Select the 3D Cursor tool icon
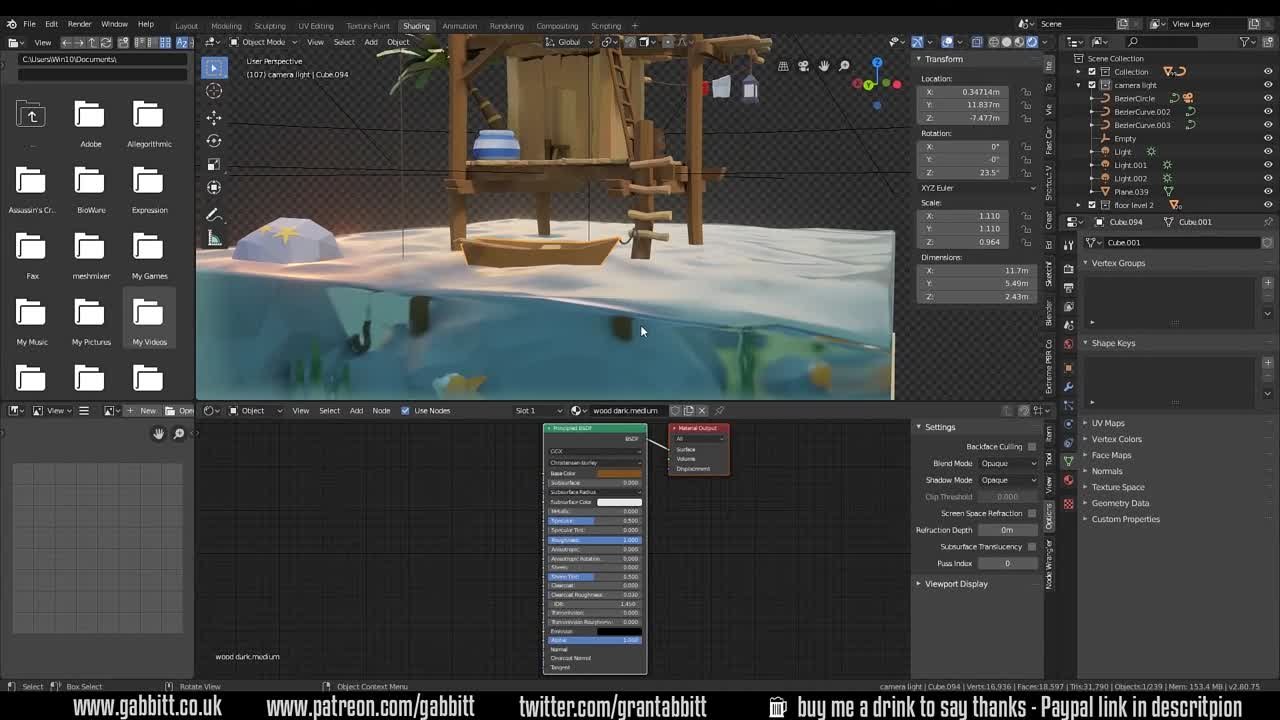Image resolution: width=1280 pixels, height=720 pixels. [x=214, y=90]
